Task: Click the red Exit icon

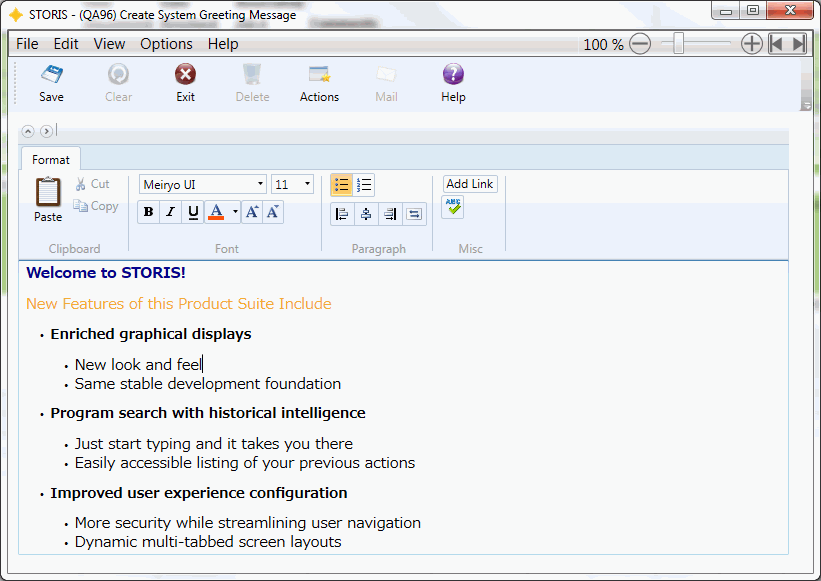Action: [x=185, y=76]
